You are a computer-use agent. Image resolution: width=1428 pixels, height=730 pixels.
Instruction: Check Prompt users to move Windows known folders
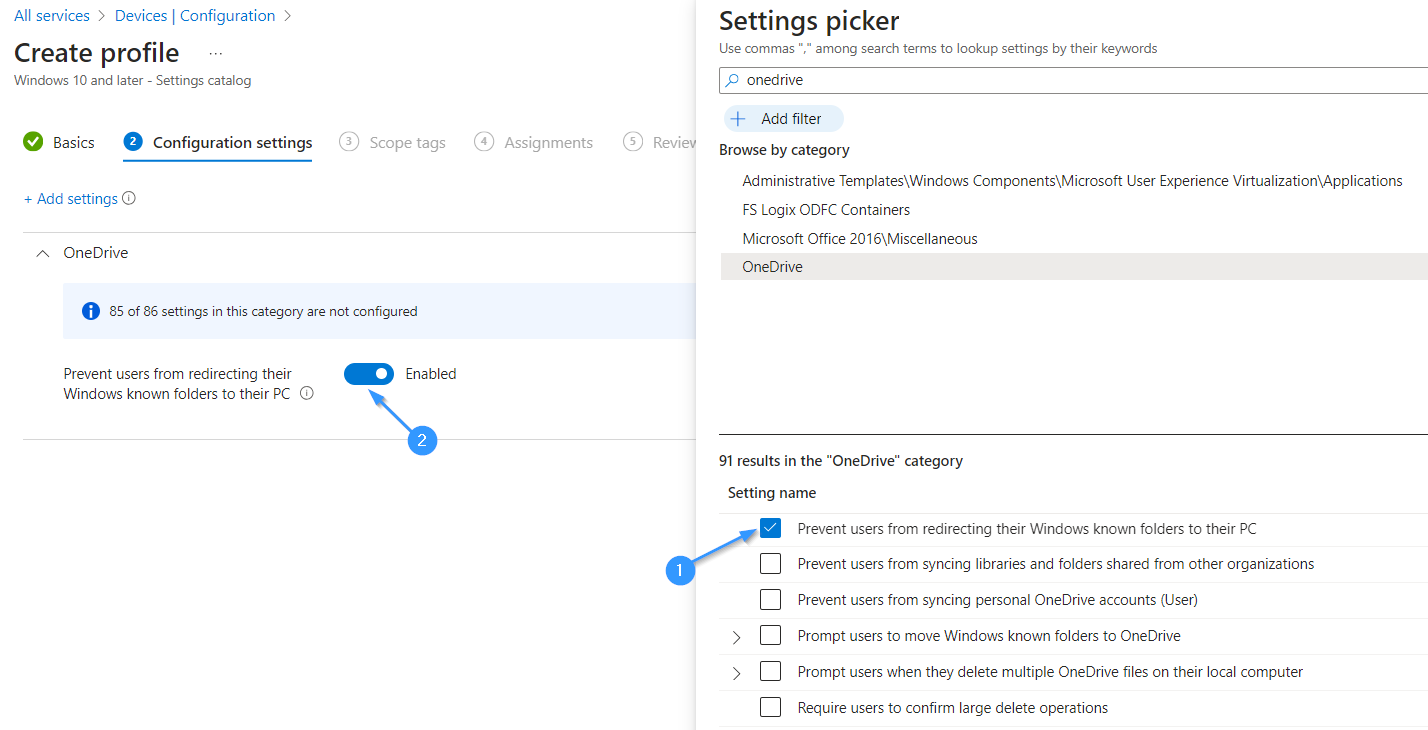point(770,636)
